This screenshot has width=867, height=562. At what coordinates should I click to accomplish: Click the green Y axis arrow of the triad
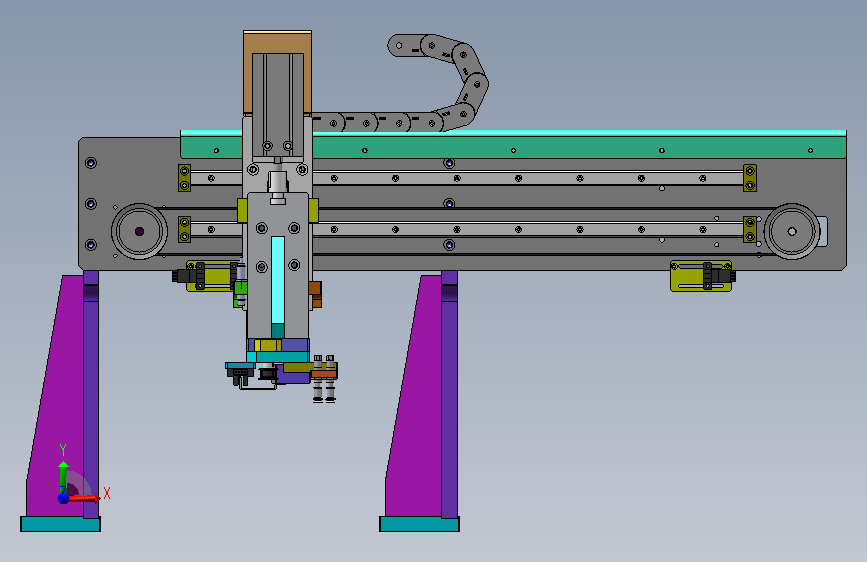(64, 476)
